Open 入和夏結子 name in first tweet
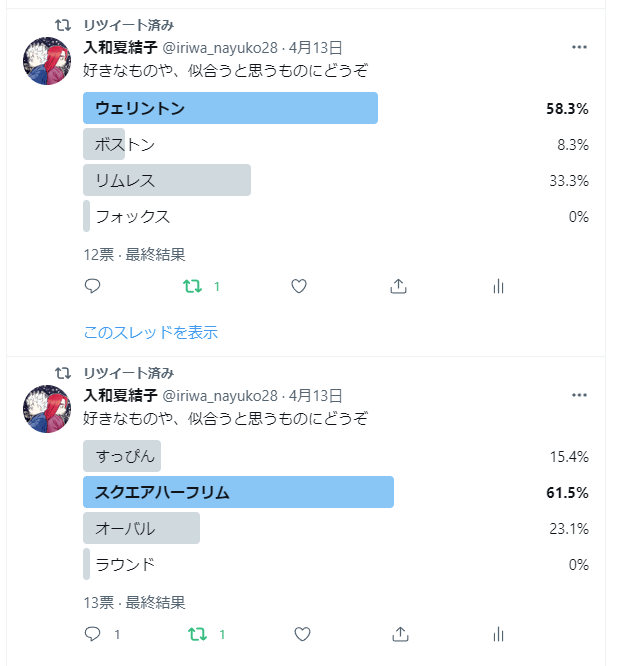 tap(121, 48)
